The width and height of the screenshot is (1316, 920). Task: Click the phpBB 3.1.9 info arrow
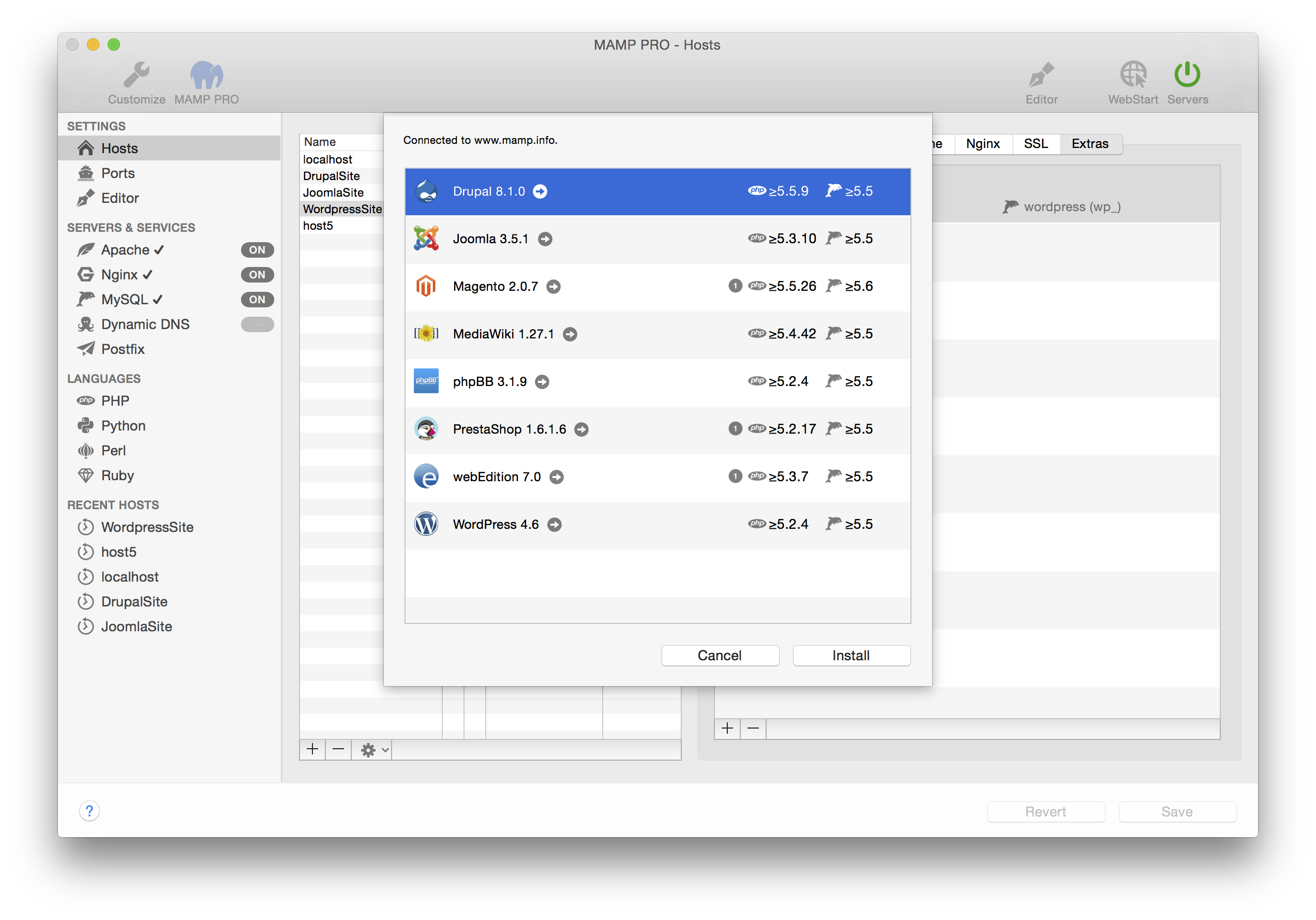tap(542, 382)
